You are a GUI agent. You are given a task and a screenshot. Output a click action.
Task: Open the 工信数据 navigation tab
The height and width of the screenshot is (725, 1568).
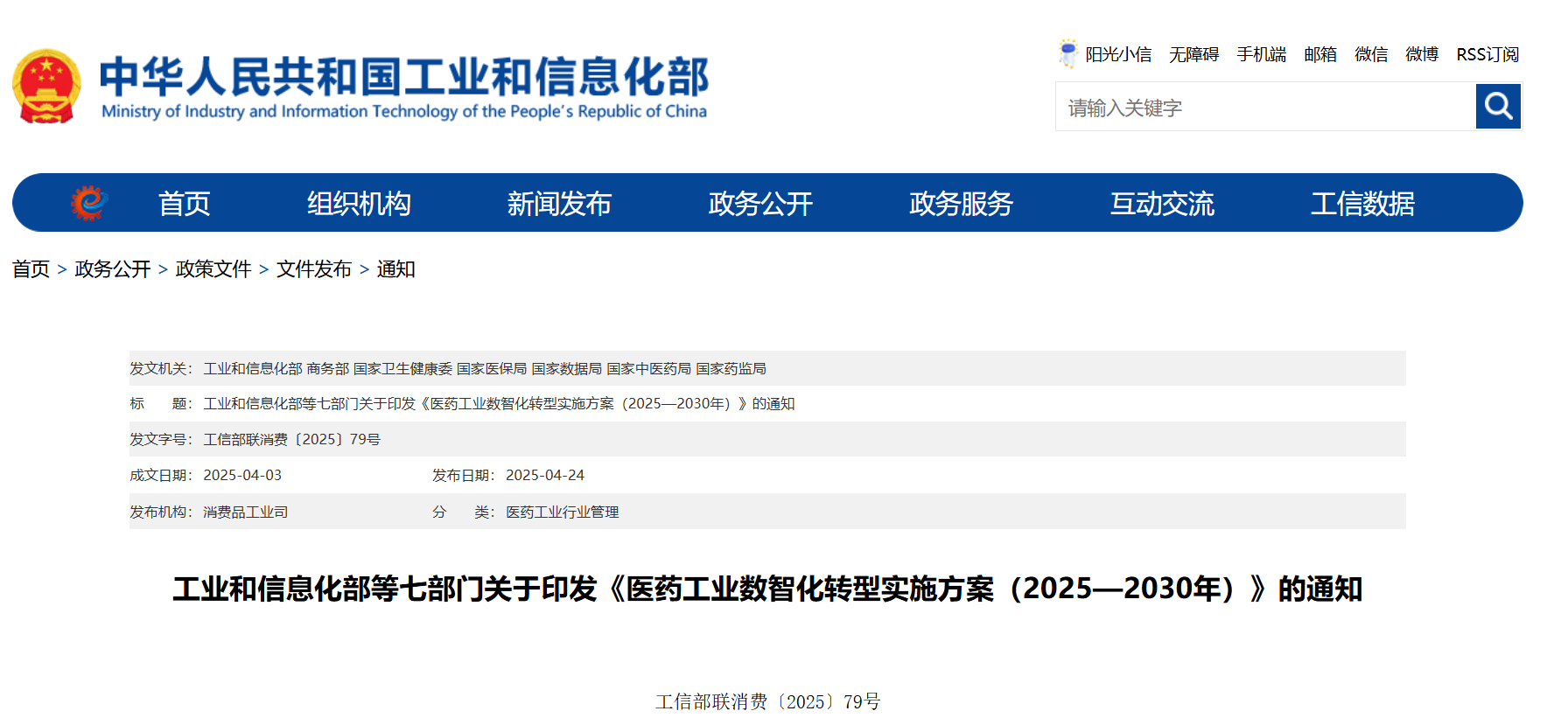click(1362, 204)
